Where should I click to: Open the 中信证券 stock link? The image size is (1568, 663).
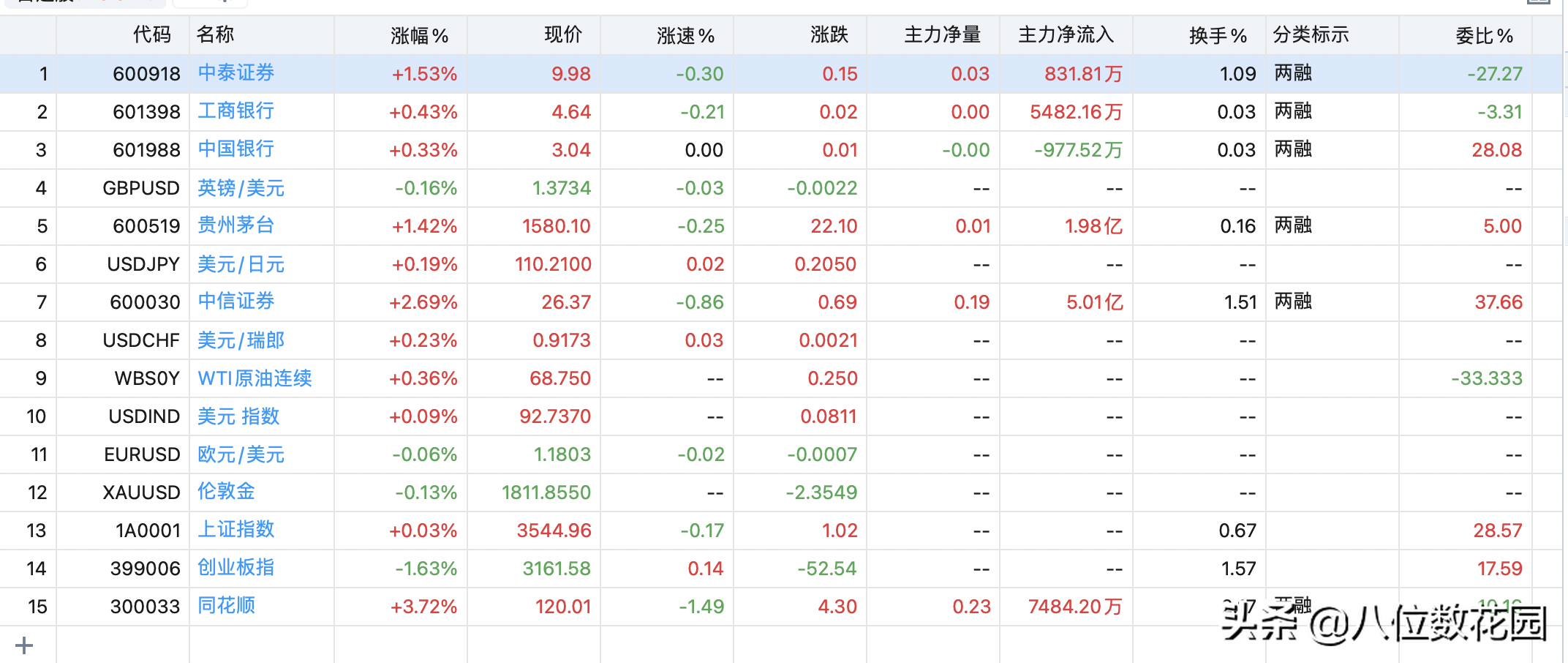pyautogui.click(x=236, y=301)
